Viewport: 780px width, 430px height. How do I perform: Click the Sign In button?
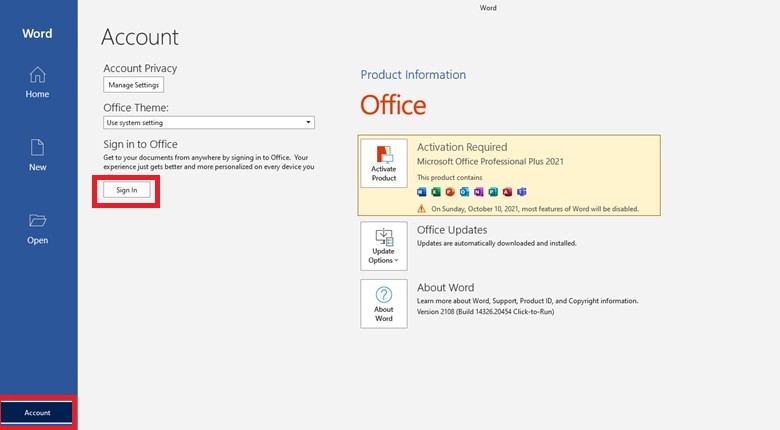pyautogui.click(x=127, y=190)
